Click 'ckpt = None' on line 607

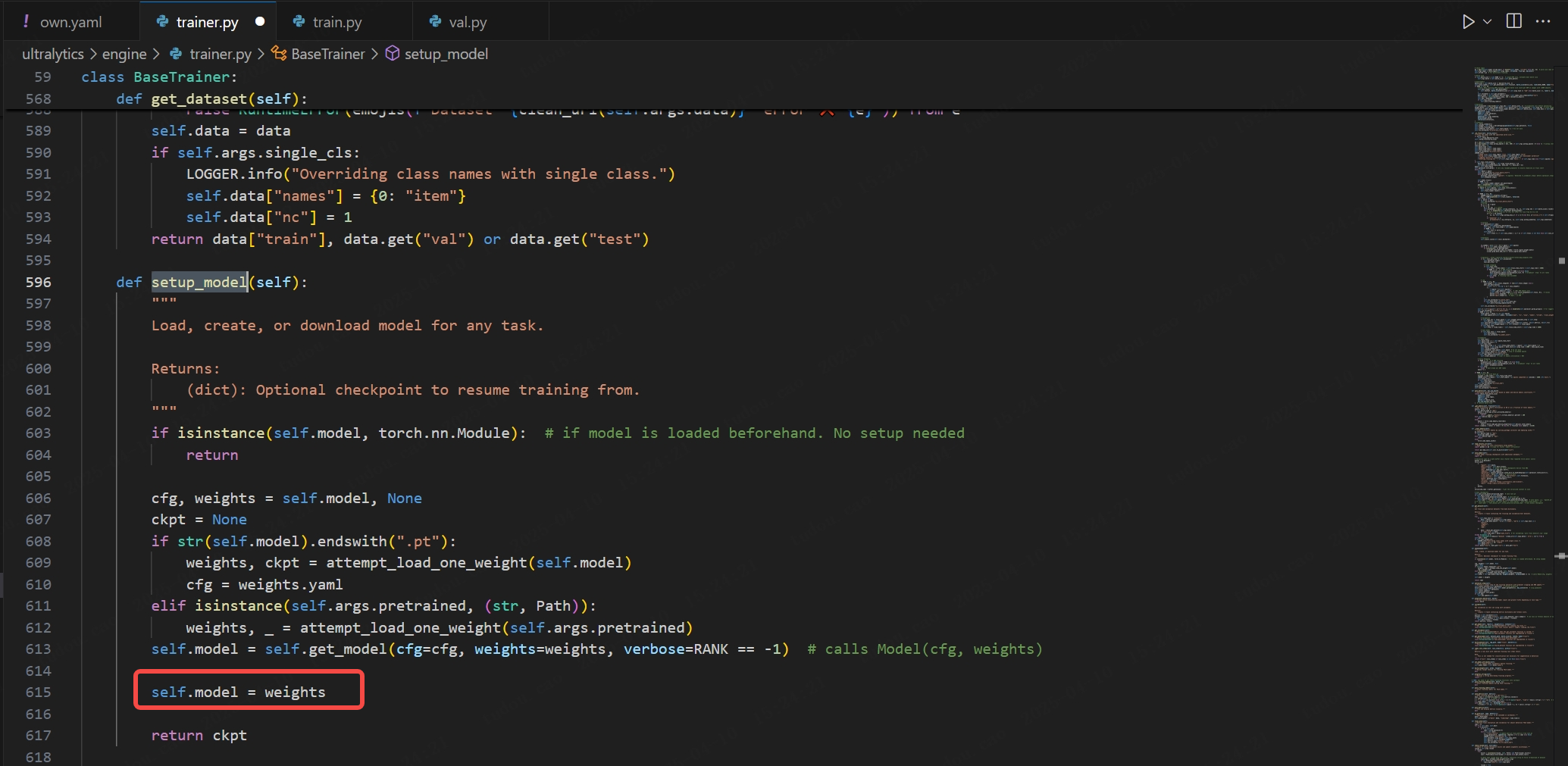point(199,520)
